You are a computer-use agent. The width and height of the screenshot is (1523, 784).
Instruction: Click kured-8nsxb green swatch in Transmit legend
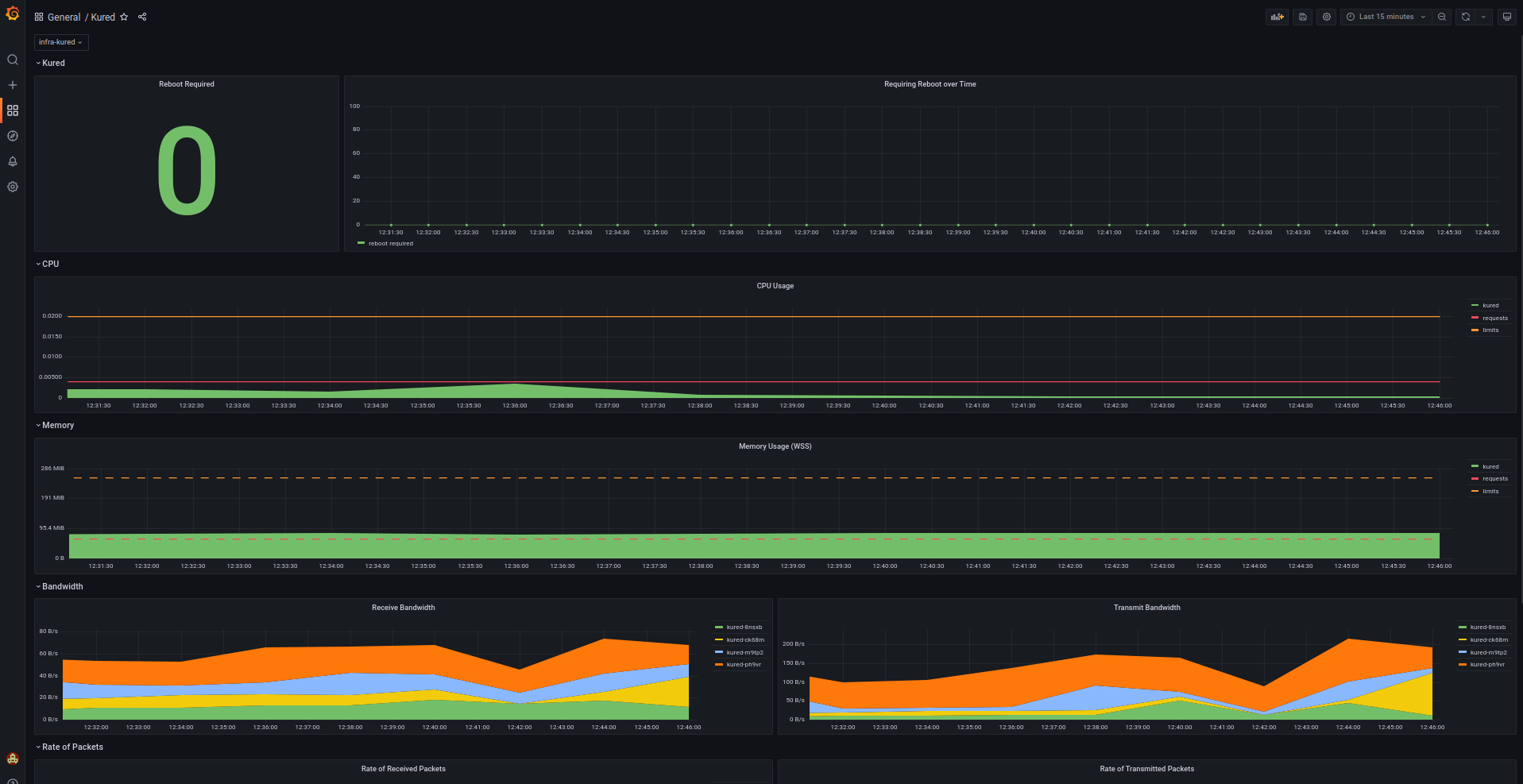pyautogui.click(x=1462, y=628)
